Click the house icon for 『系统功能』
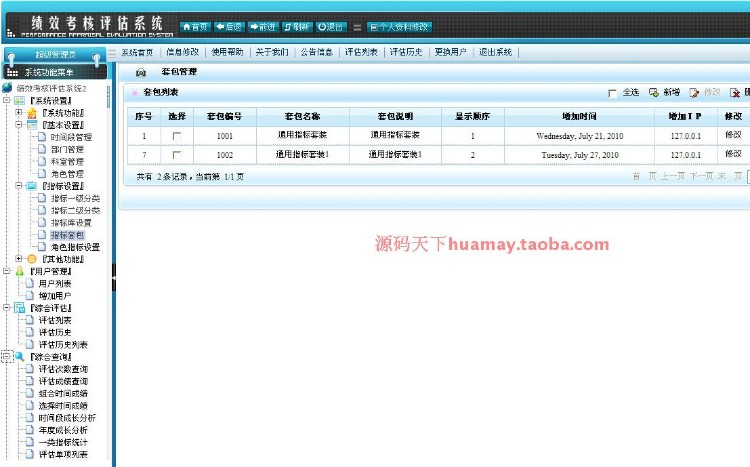Image resolution: width=750 pixels, height=467 pixels. point(32,113)
